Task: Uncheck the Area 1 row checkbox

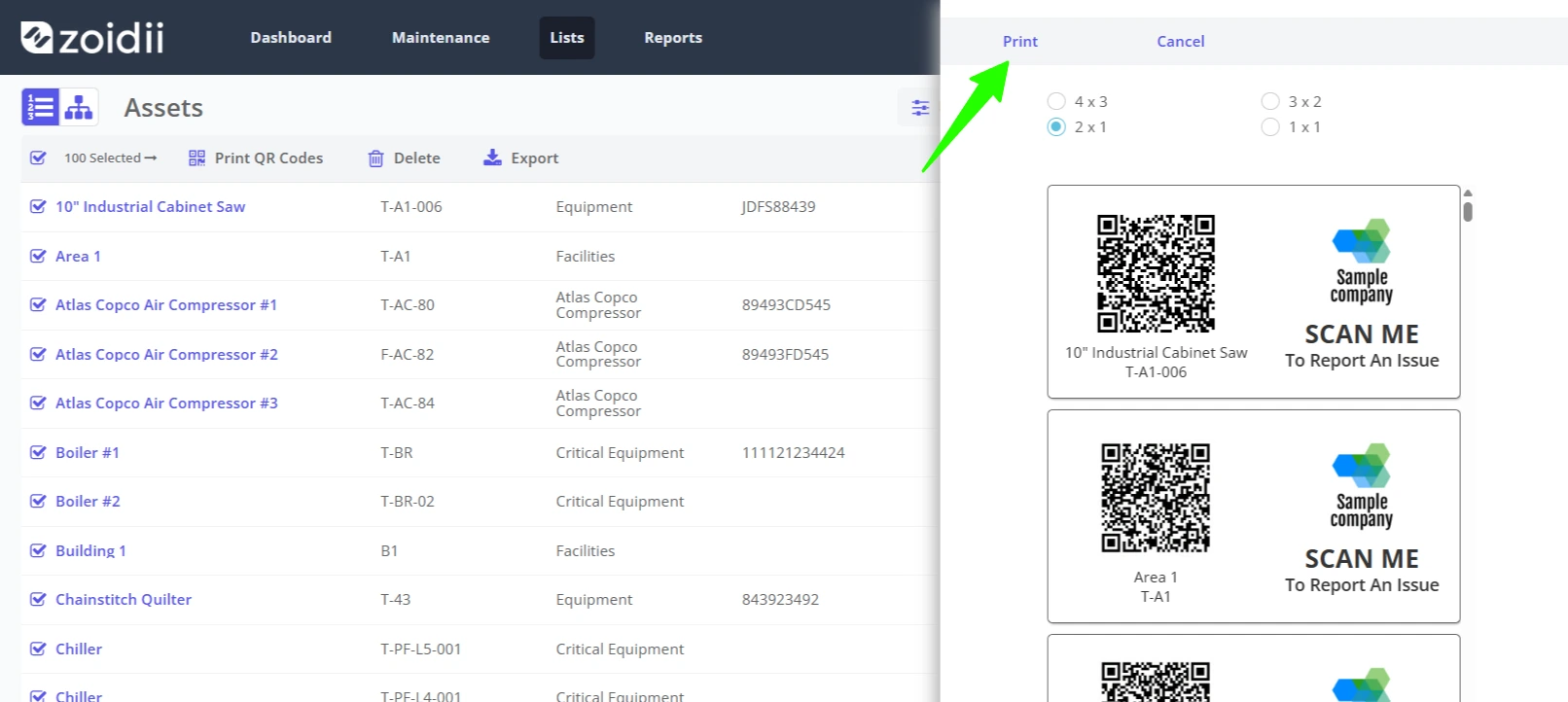Action: point(38,256)
